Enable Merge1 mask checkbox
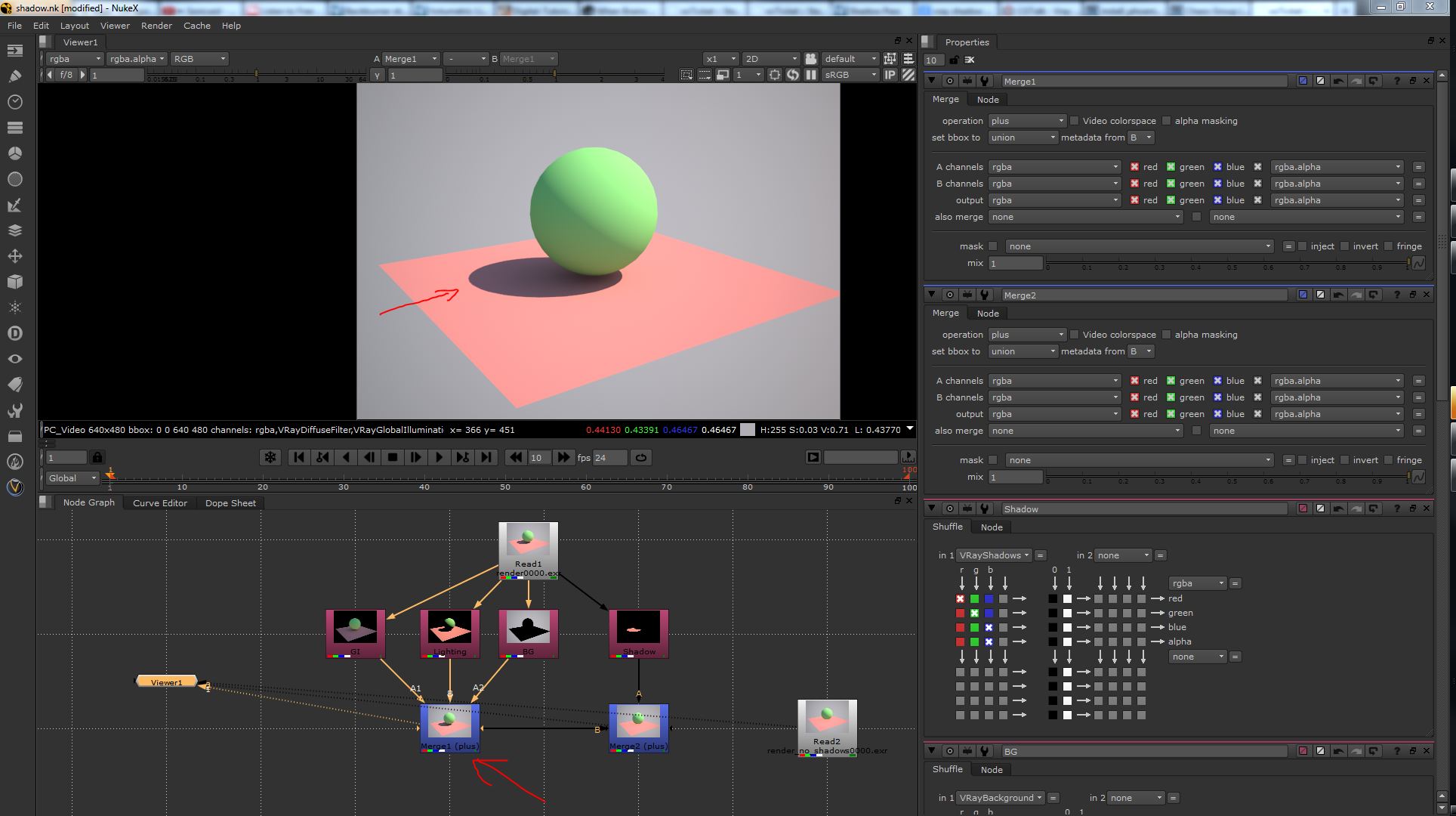 coord(993,246)
